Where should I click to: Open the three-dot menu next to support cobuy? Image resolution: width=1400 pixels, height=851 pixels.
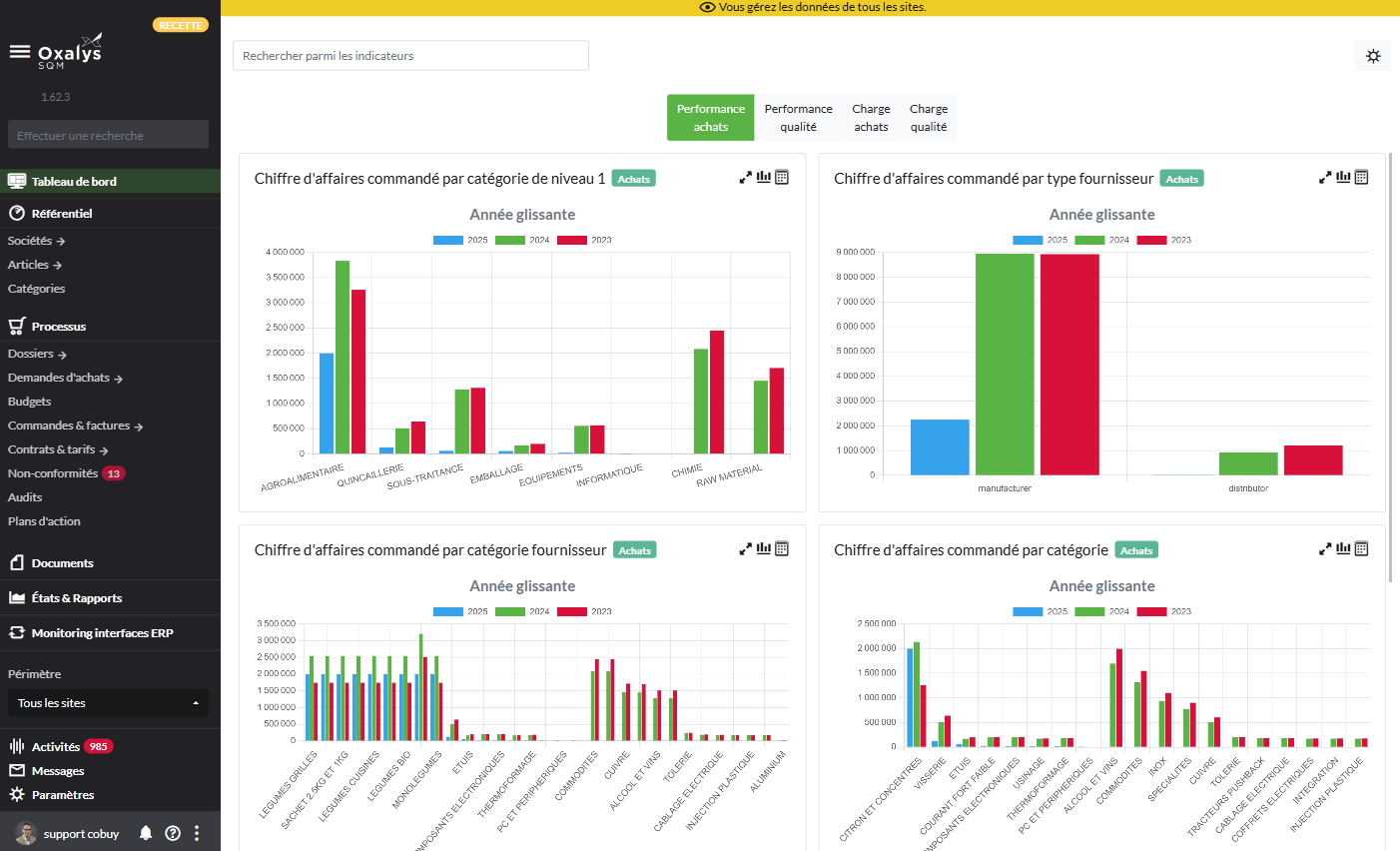pyautogui.click(x=196, y=832)
